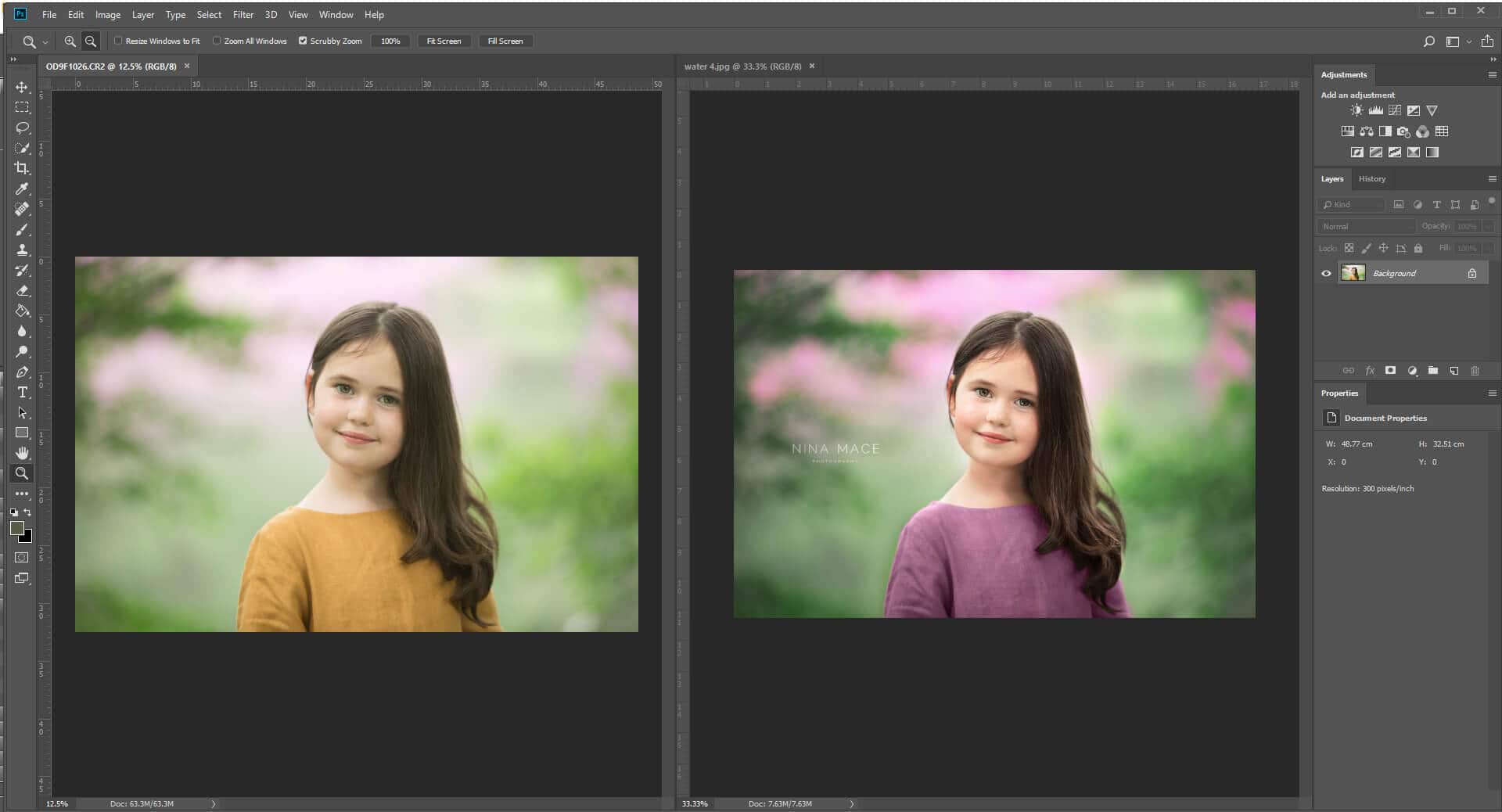Expand status info arrow in OD9F1026.CR2 window

[213, 803]
